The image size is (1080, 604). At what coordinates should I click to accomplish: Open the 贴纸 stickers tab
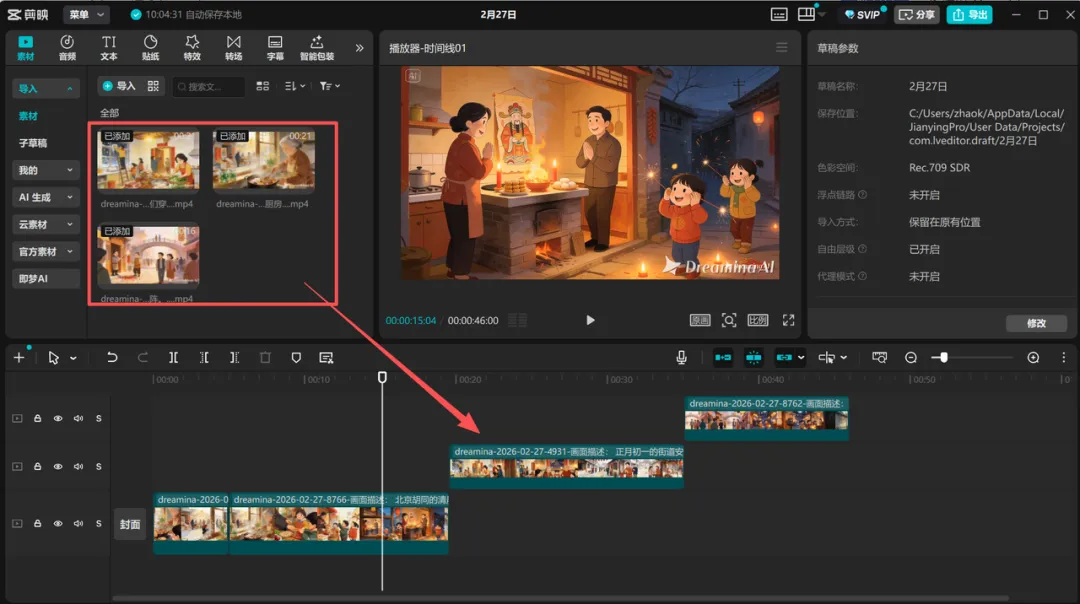(x=150, y=48)
